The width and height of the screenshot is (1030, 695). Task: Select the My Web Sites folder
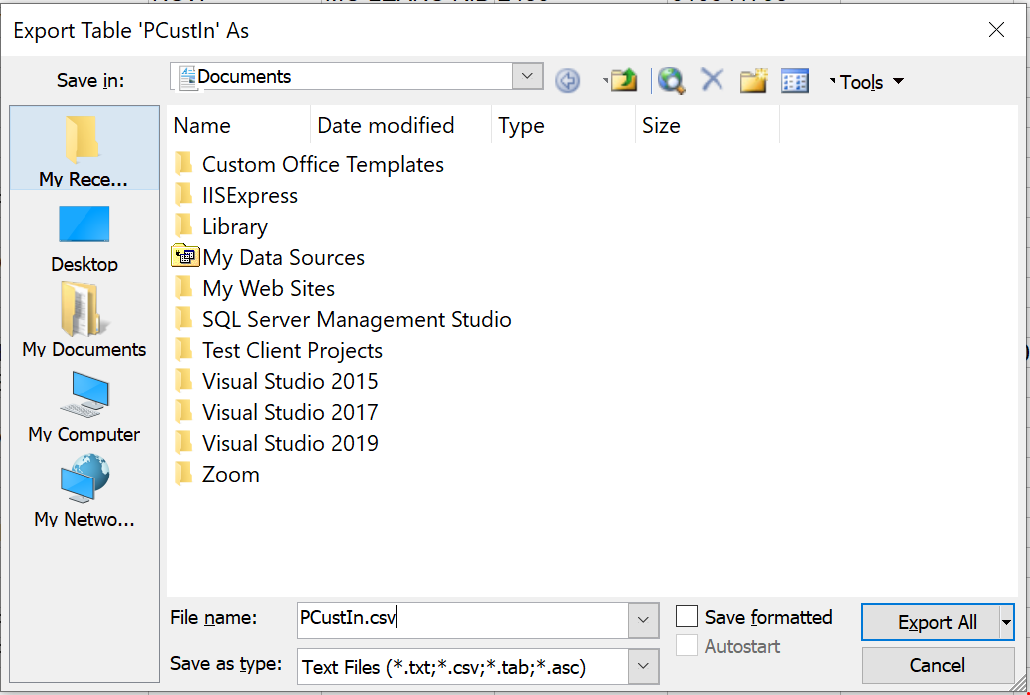(255, 288)
